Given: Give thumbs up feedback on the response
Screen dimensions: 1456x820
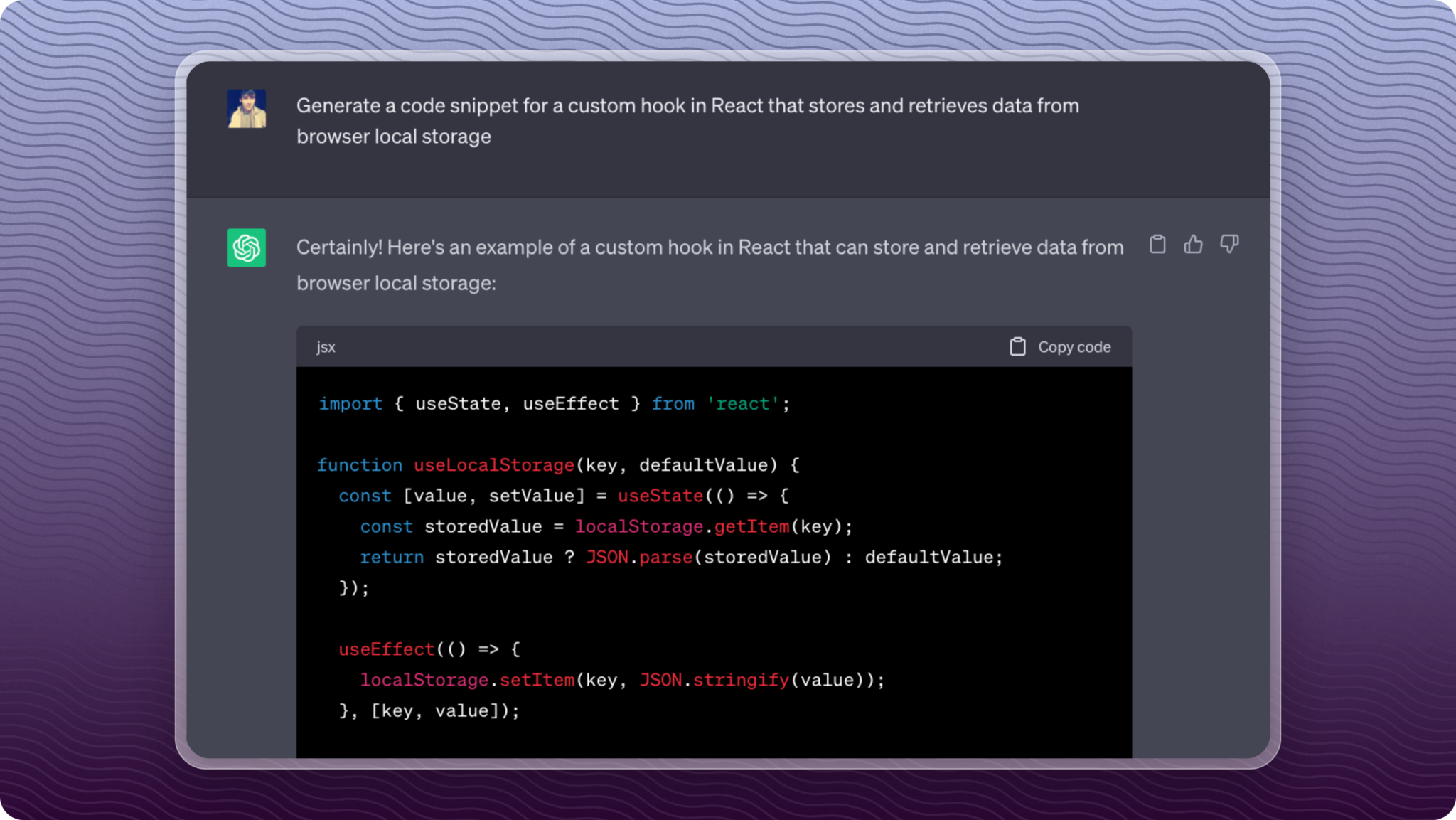Looking at the screenshot, I should 1193,245.
